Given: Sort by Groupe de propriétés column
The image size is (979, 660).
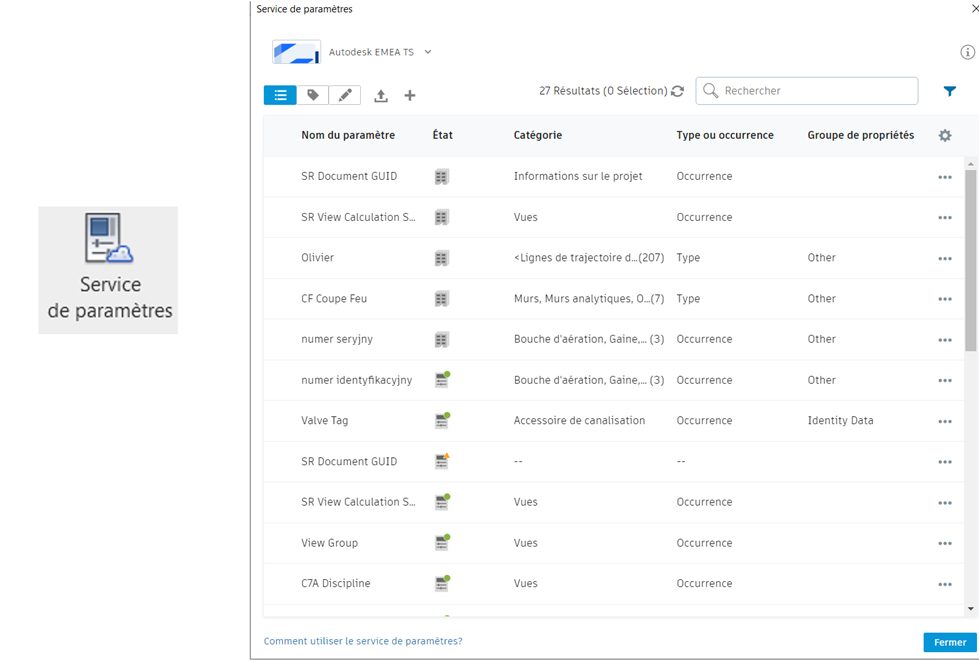Looking at the screenshot, I should click(860, 135).
